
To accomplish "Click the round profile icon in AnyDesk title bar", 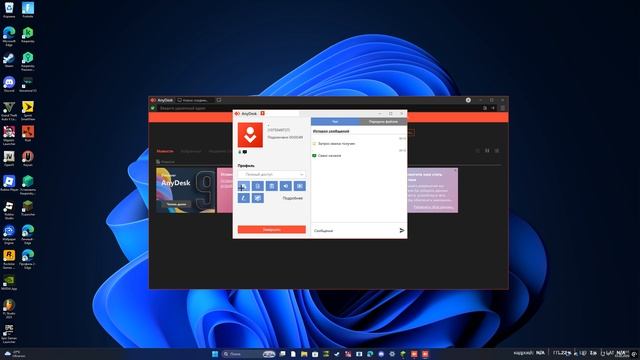I will click(468, 100).
